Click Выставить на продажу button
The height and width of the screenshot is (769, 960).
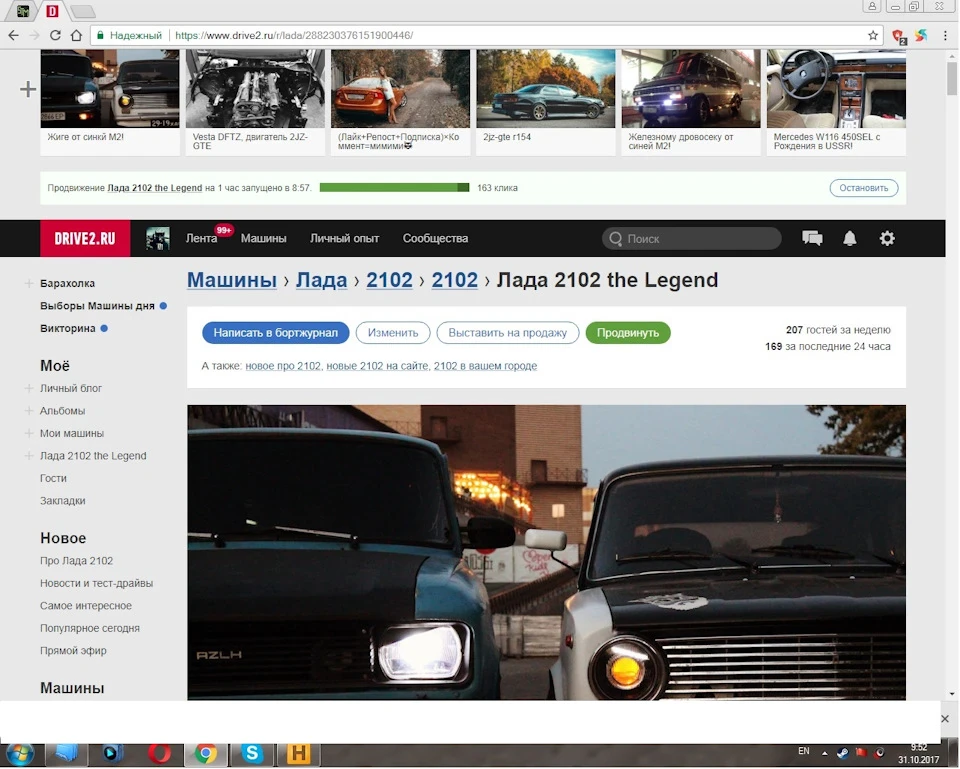click(x=508, y=332)
